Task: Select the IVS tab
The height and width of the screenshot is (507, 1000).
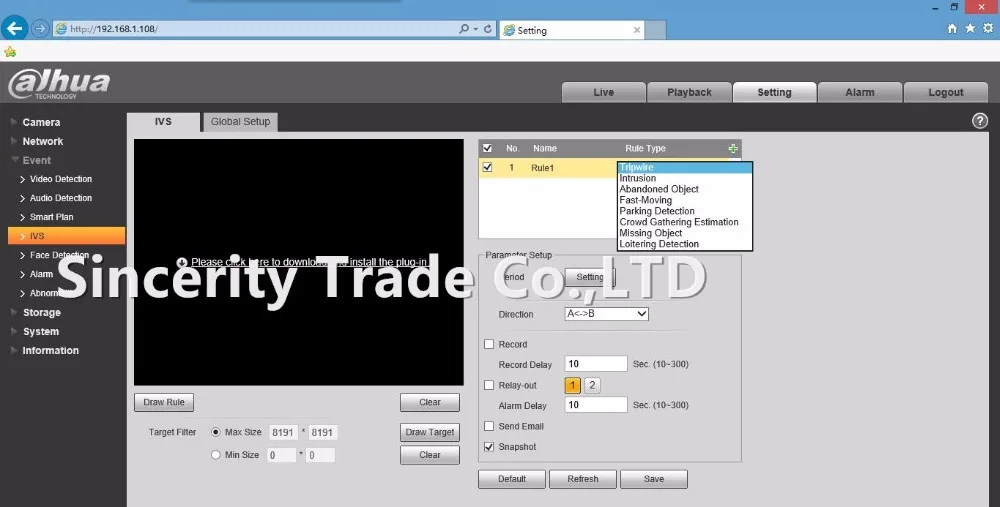Action: tap(163, 122)
